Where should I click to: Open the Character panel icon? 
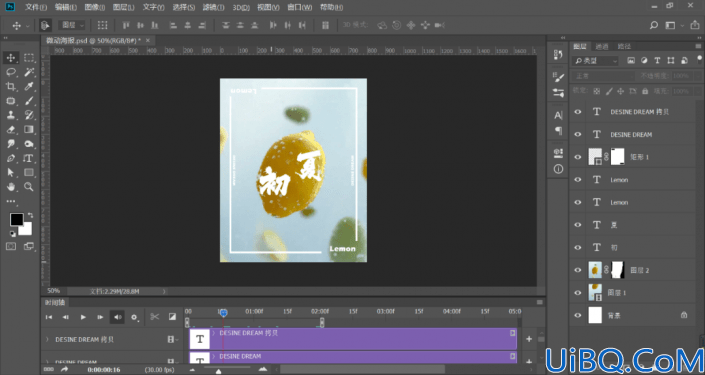(558, 115)
